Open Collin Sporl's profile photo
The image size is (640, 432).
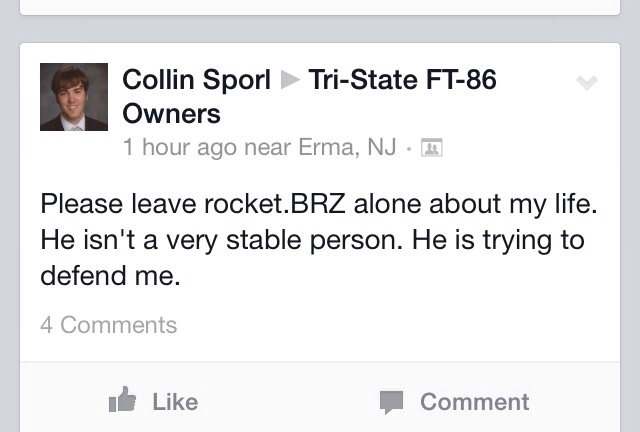tap(74, 97)
